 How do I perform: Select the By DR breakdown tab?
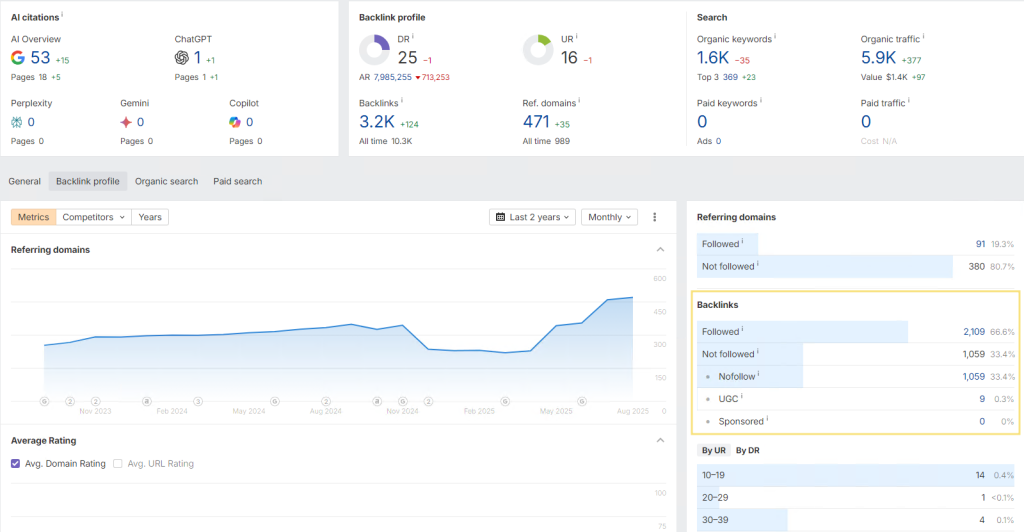747,451
